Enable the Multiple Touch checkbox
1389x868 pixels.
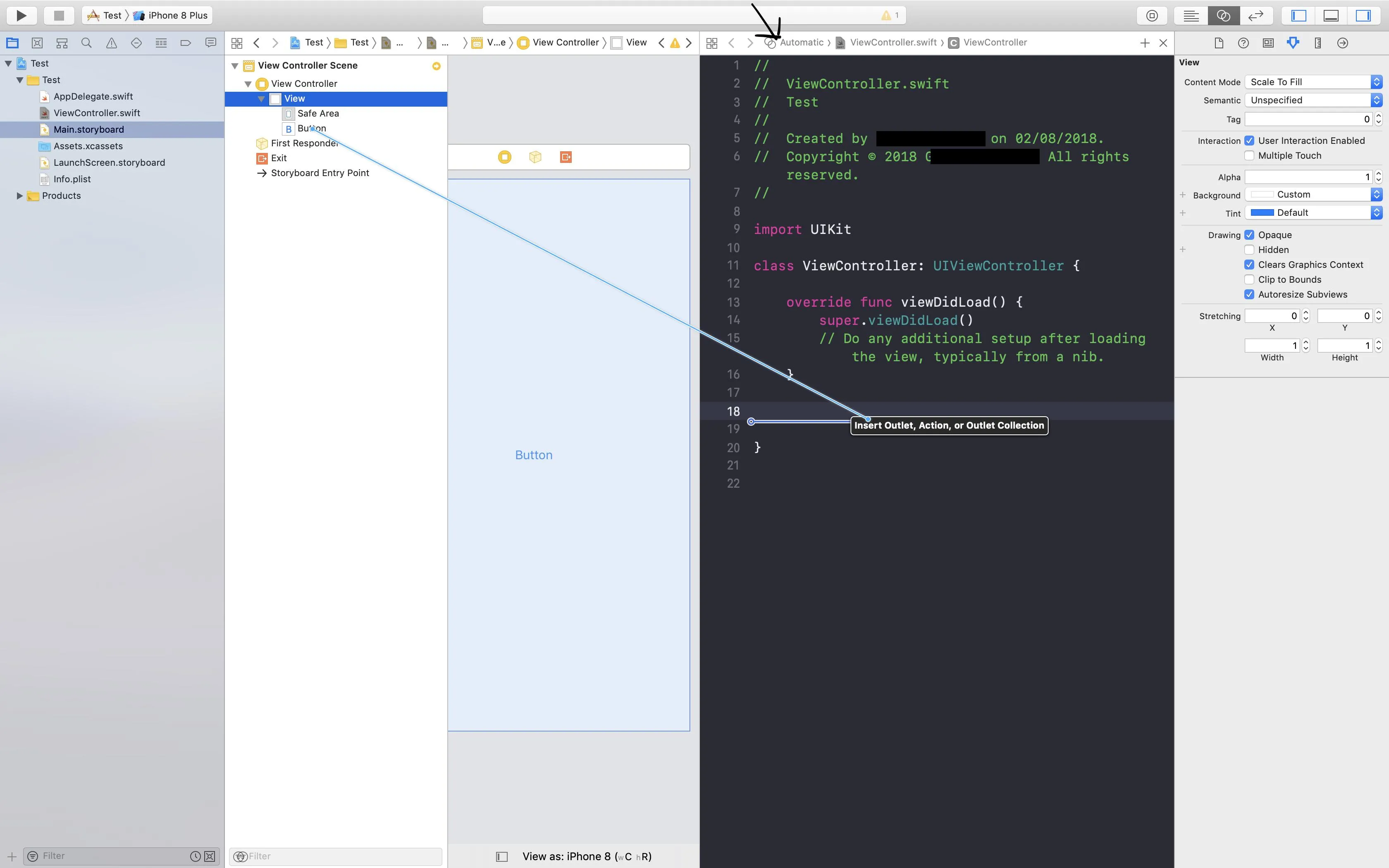point(1249,155)
